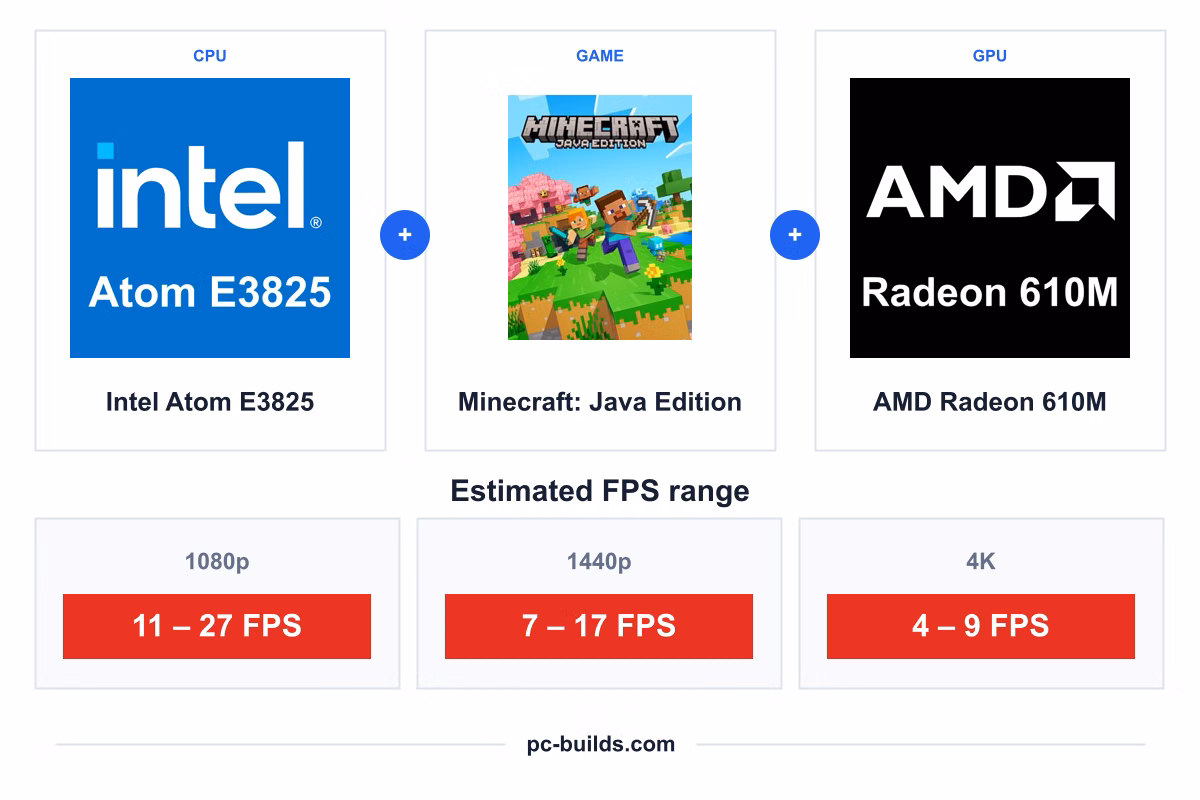
Task: Click the 7 – 17 FPS red button
Action: coord(599,626)
